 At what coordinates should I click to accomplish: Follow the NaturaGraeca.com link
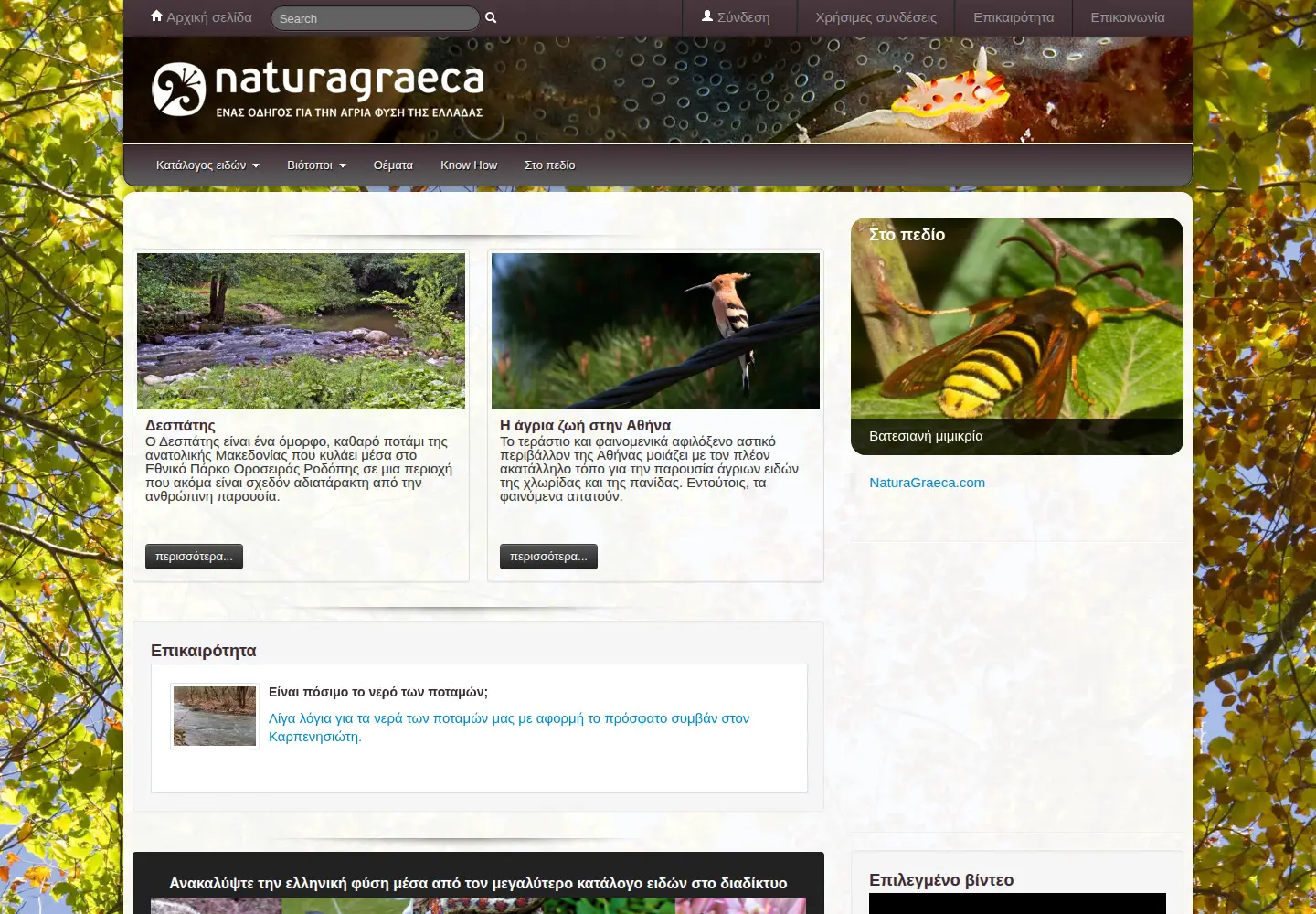pos(927,483)
